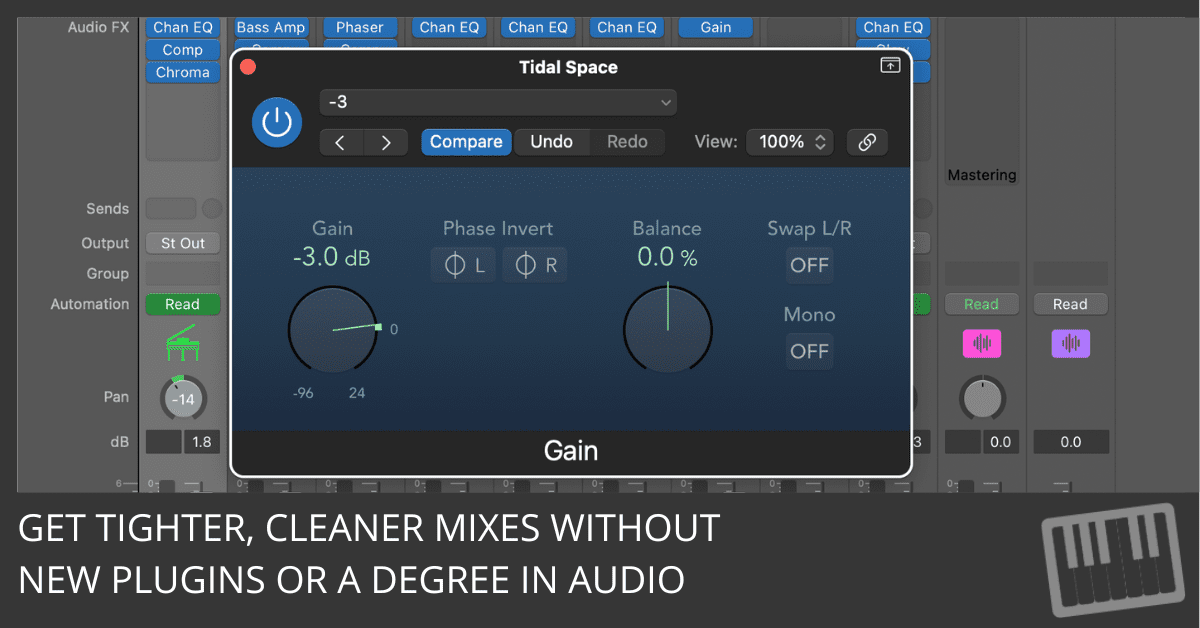Click the link icon in plugin header
1200x628 pixels.
[x=867, y=142]
